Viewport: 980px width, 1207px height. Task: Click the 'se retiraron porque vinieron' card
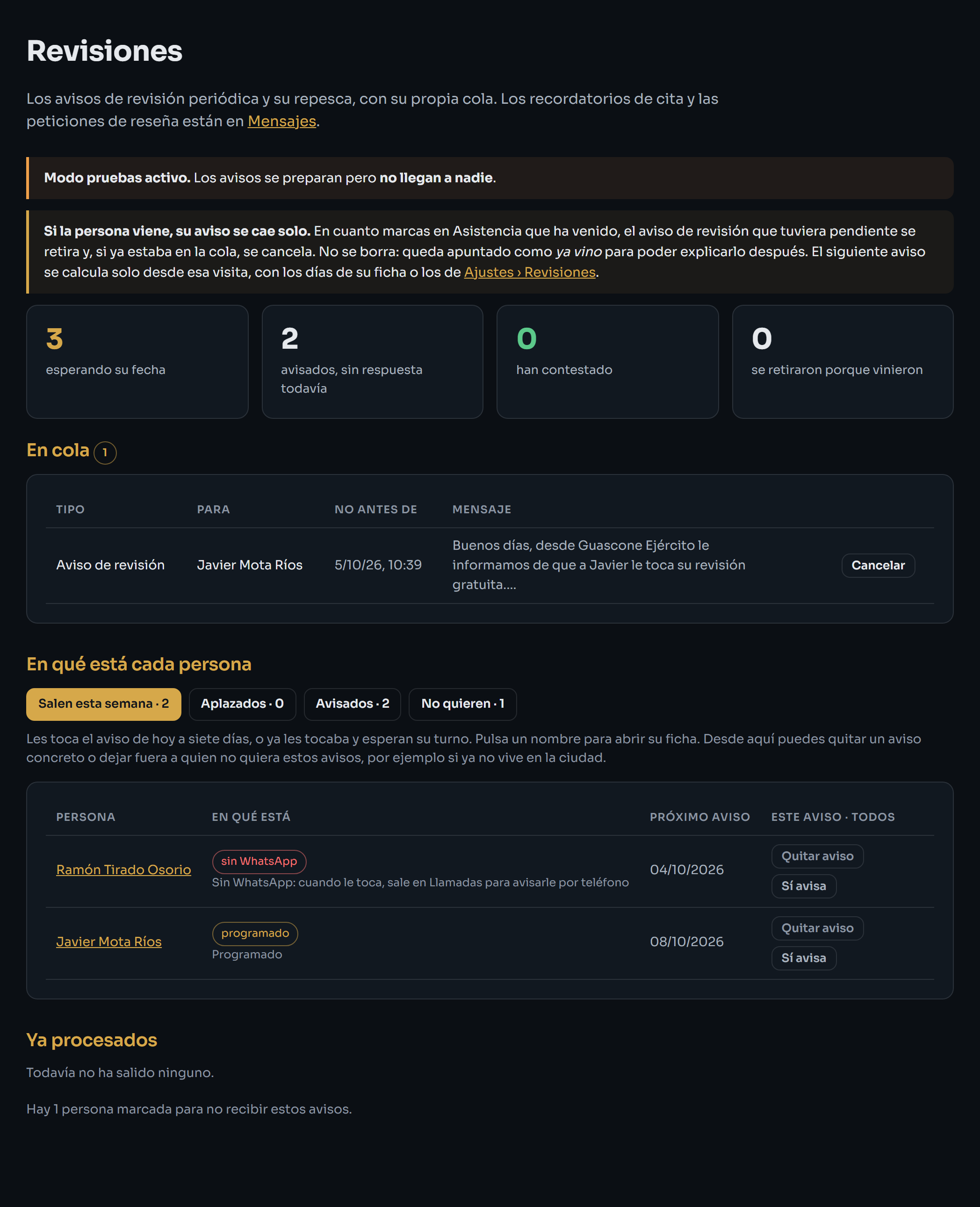[842, 362]
